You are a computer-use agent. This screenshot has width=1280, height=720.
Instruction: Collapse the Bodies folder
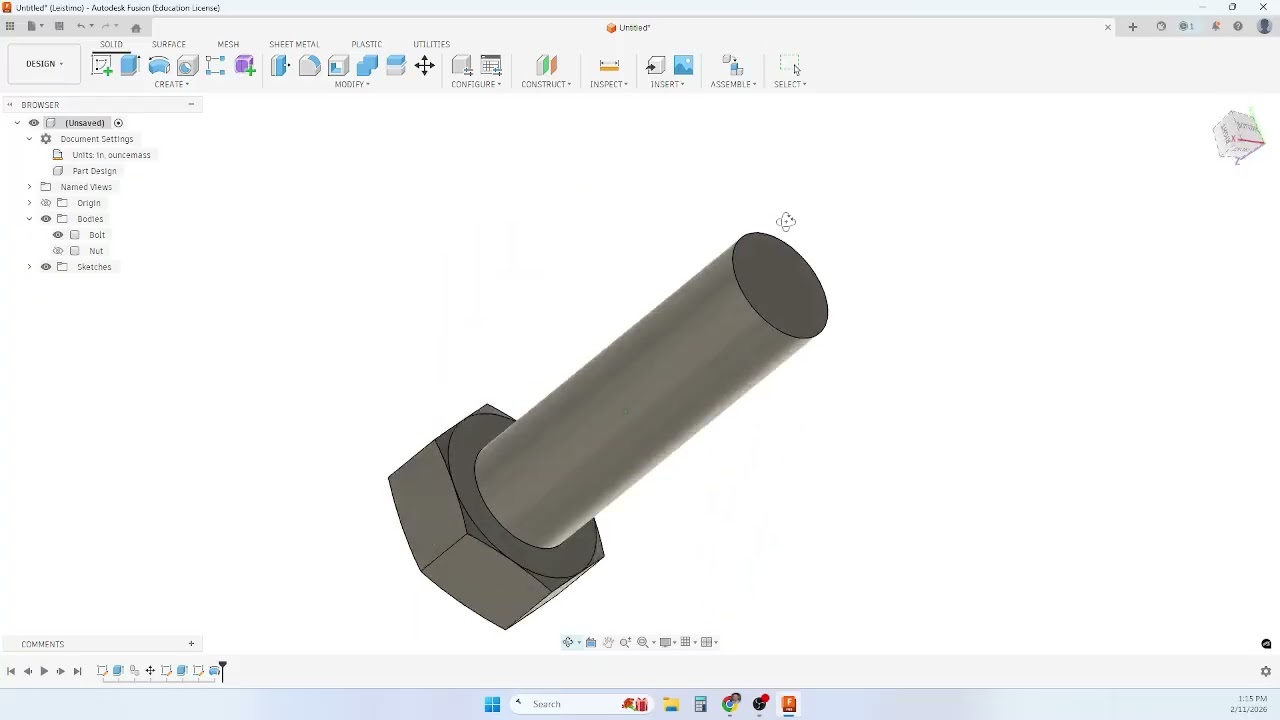pos(29,219)
